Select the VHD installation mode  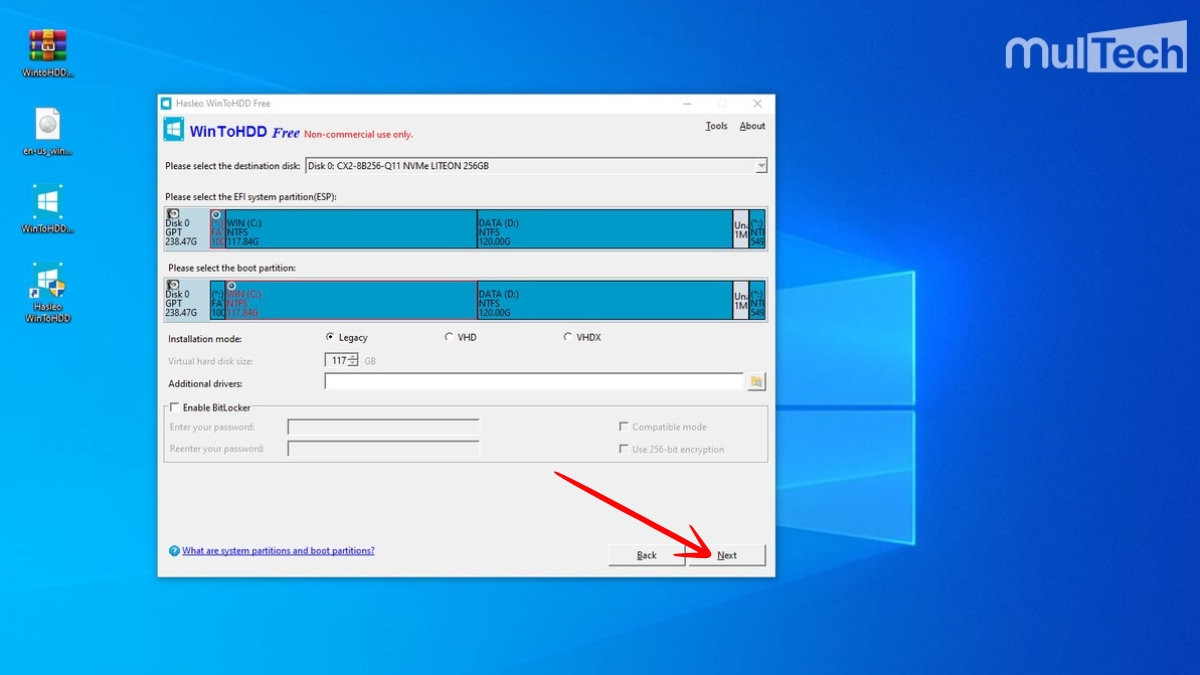[x=449, y=337]
